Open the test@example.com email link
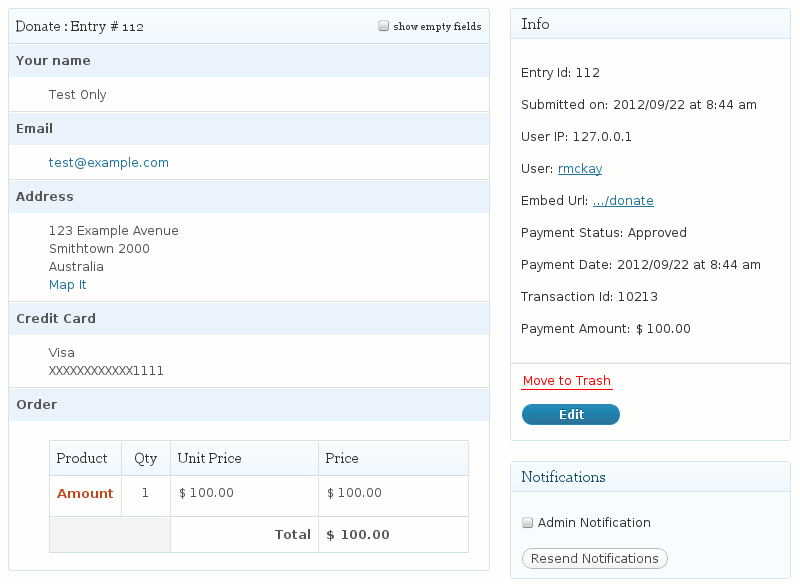Viewport: 800px width, 584px height. point(109,163)
